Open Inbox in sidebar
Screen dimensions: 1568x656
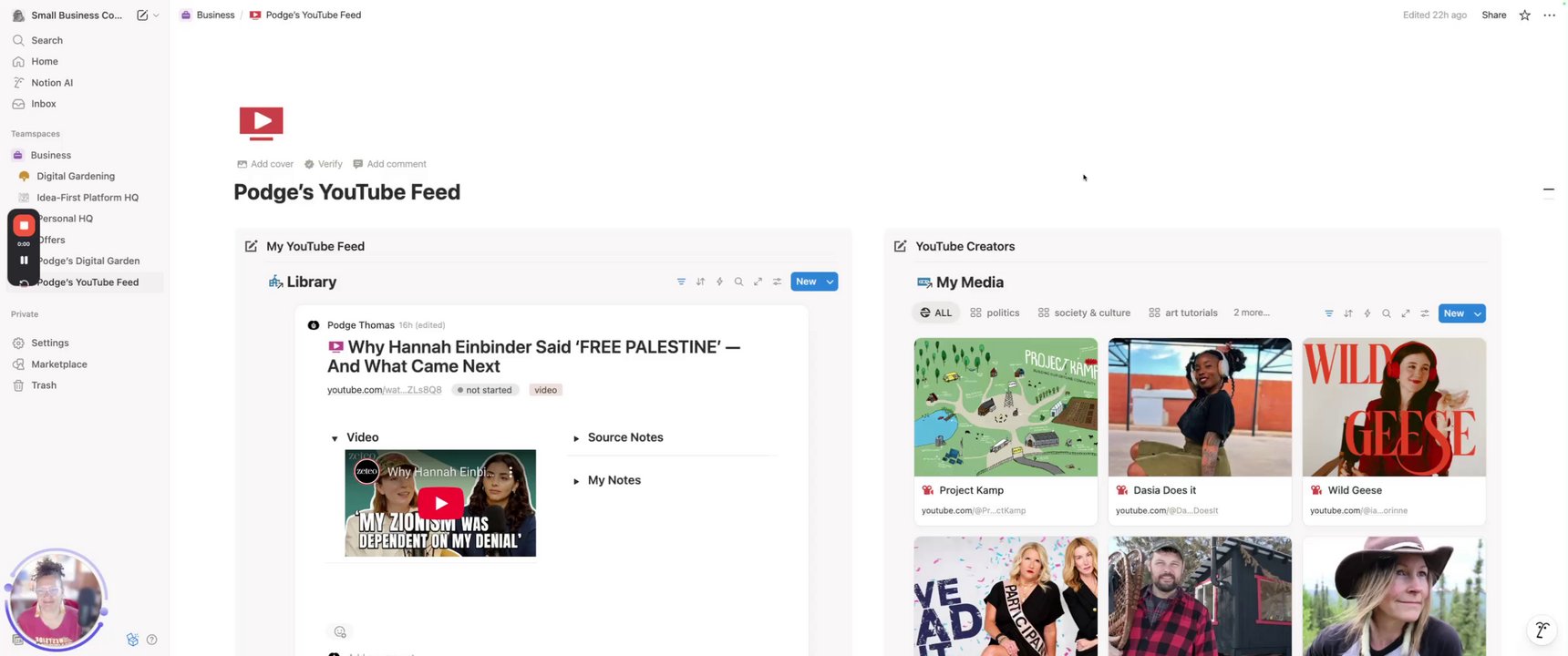pos(44,104)
